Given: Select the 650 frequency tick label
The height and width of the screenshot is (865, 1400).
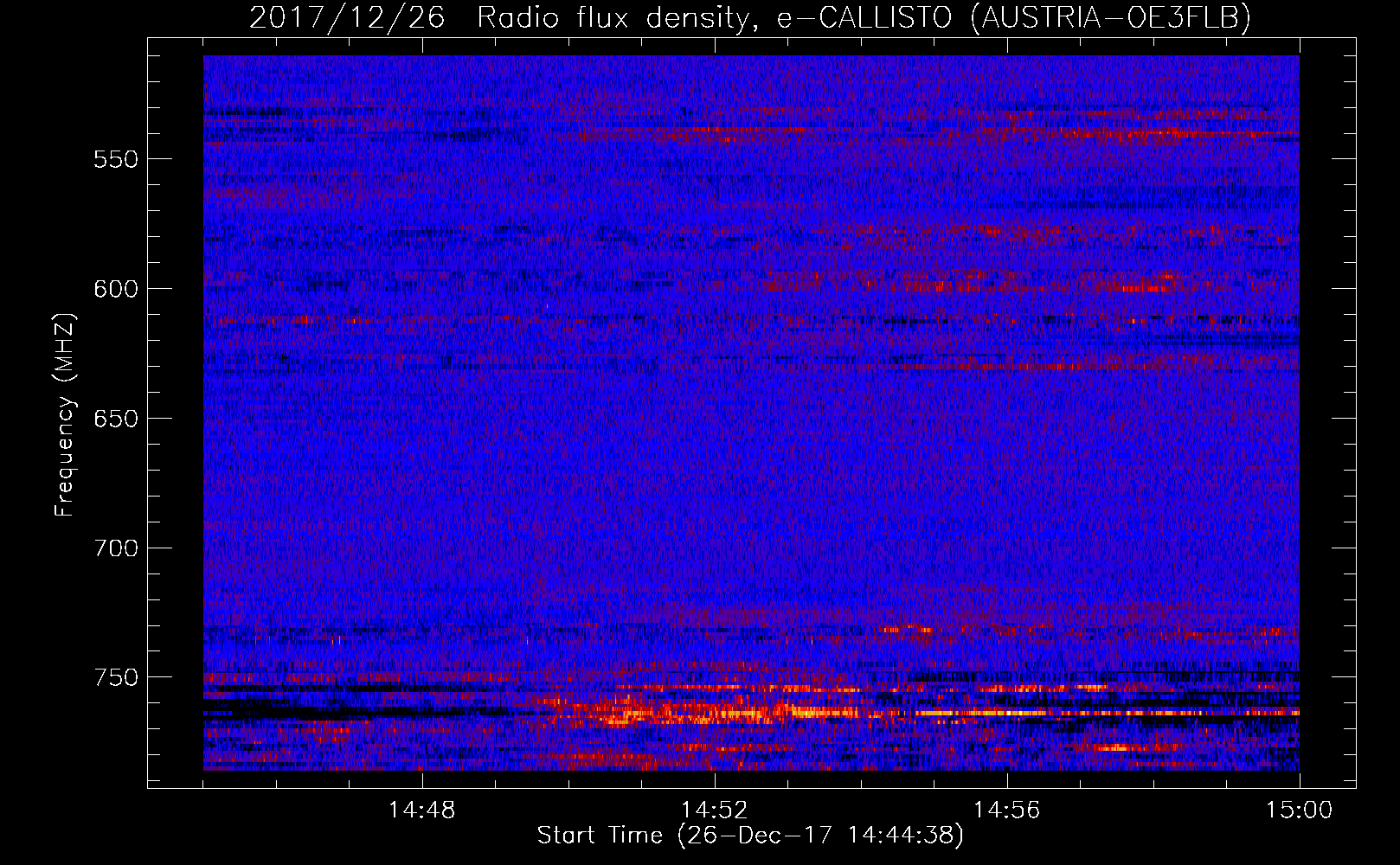Looking at the screenshot, I should pyautogui.click(x=116, y=419).
